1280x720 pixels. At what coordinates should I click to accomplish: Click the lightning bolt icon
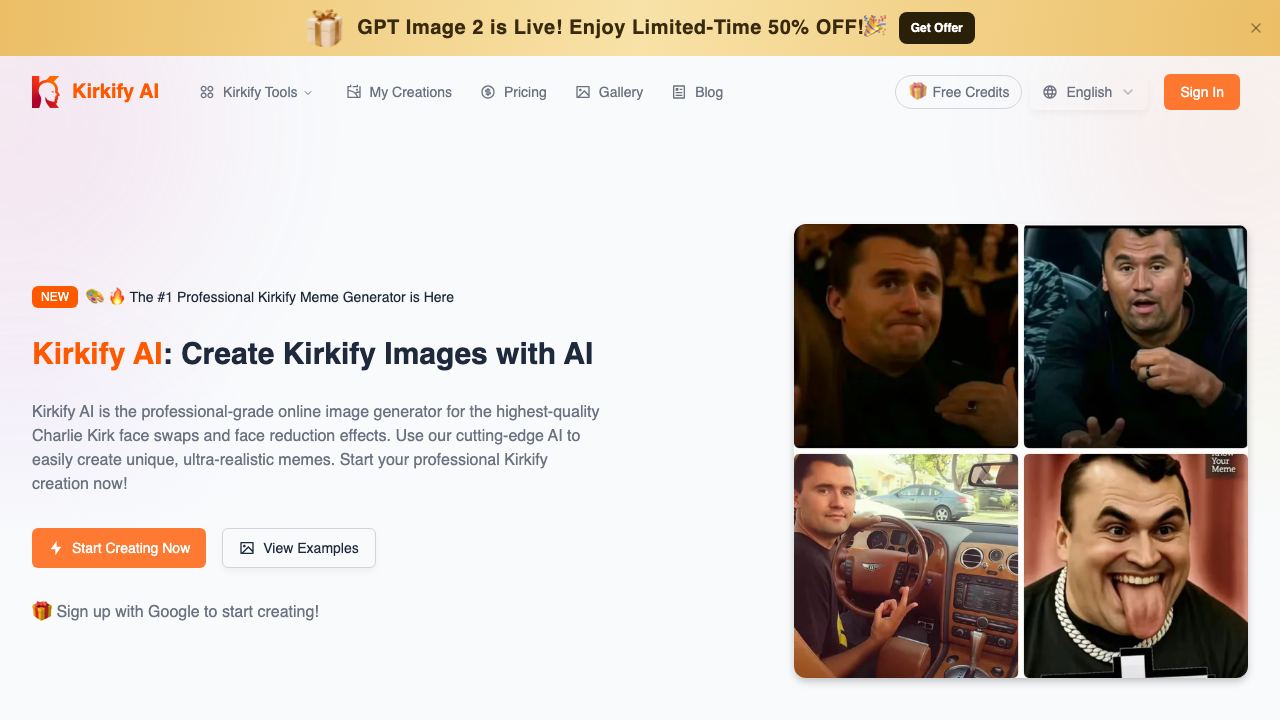click(x=56, y=548)
